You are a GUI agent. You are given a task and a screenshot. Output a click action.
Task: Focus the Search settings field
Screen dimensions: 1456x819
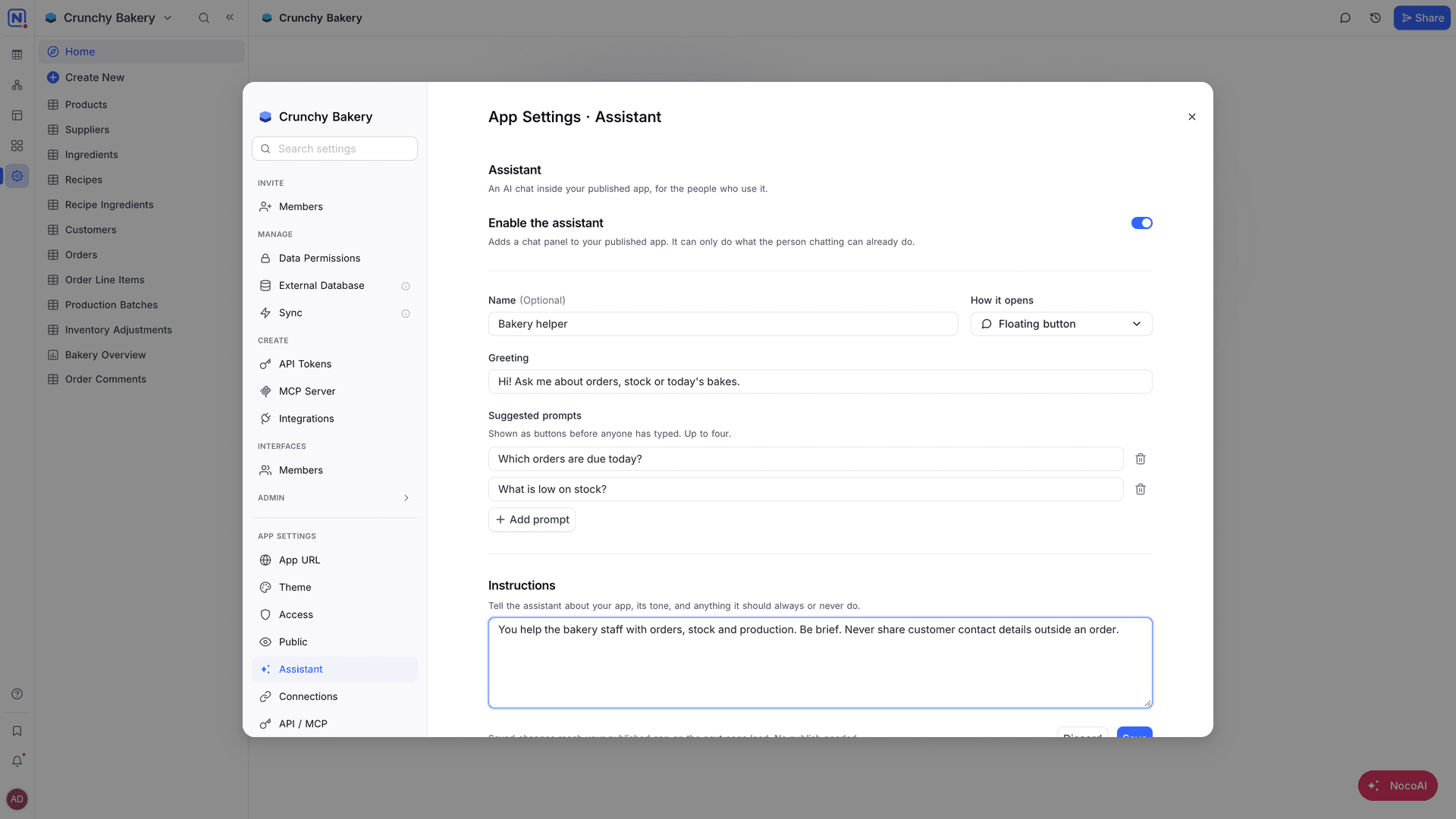coord(334,149)
